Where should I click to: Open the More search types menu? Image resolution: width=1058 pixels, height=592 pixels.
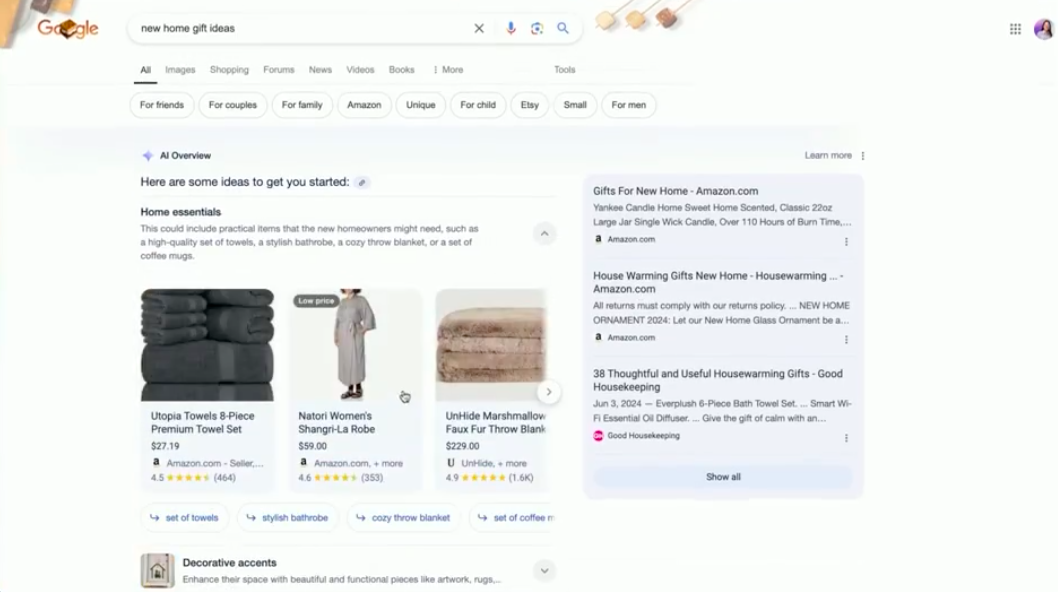coord(448,70)
